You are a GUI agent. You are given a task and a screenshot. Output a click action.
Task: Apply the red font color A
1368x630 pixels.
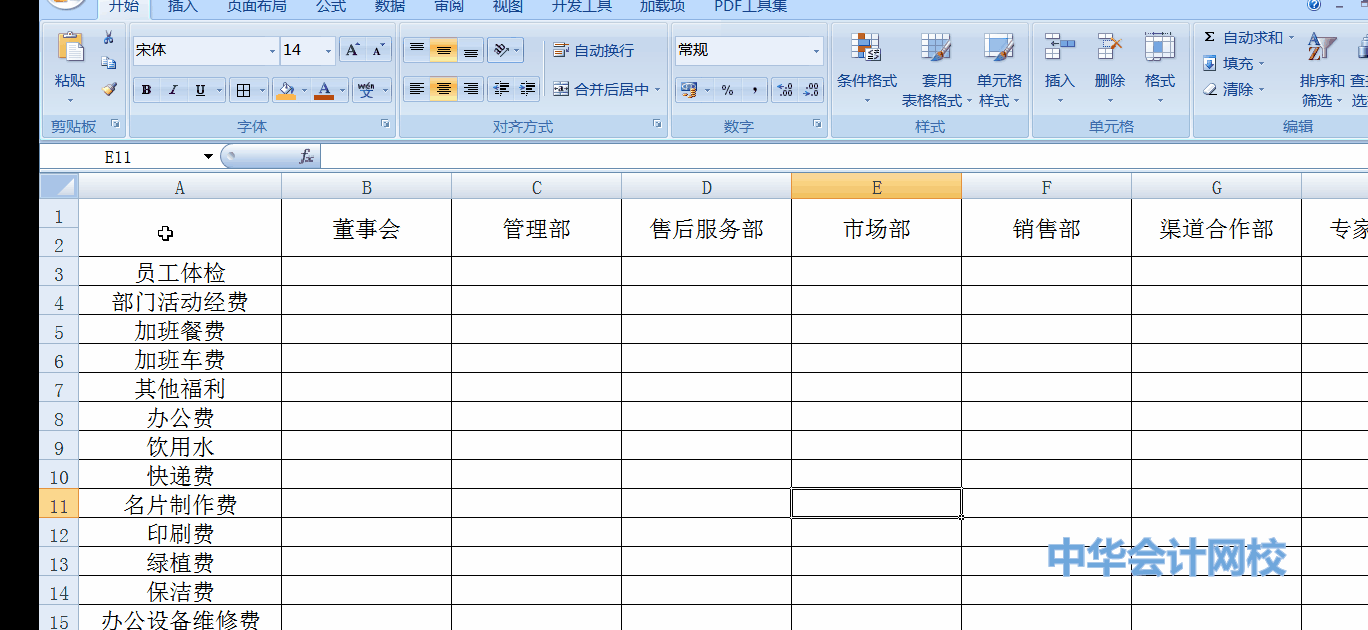tap(324, 90)
